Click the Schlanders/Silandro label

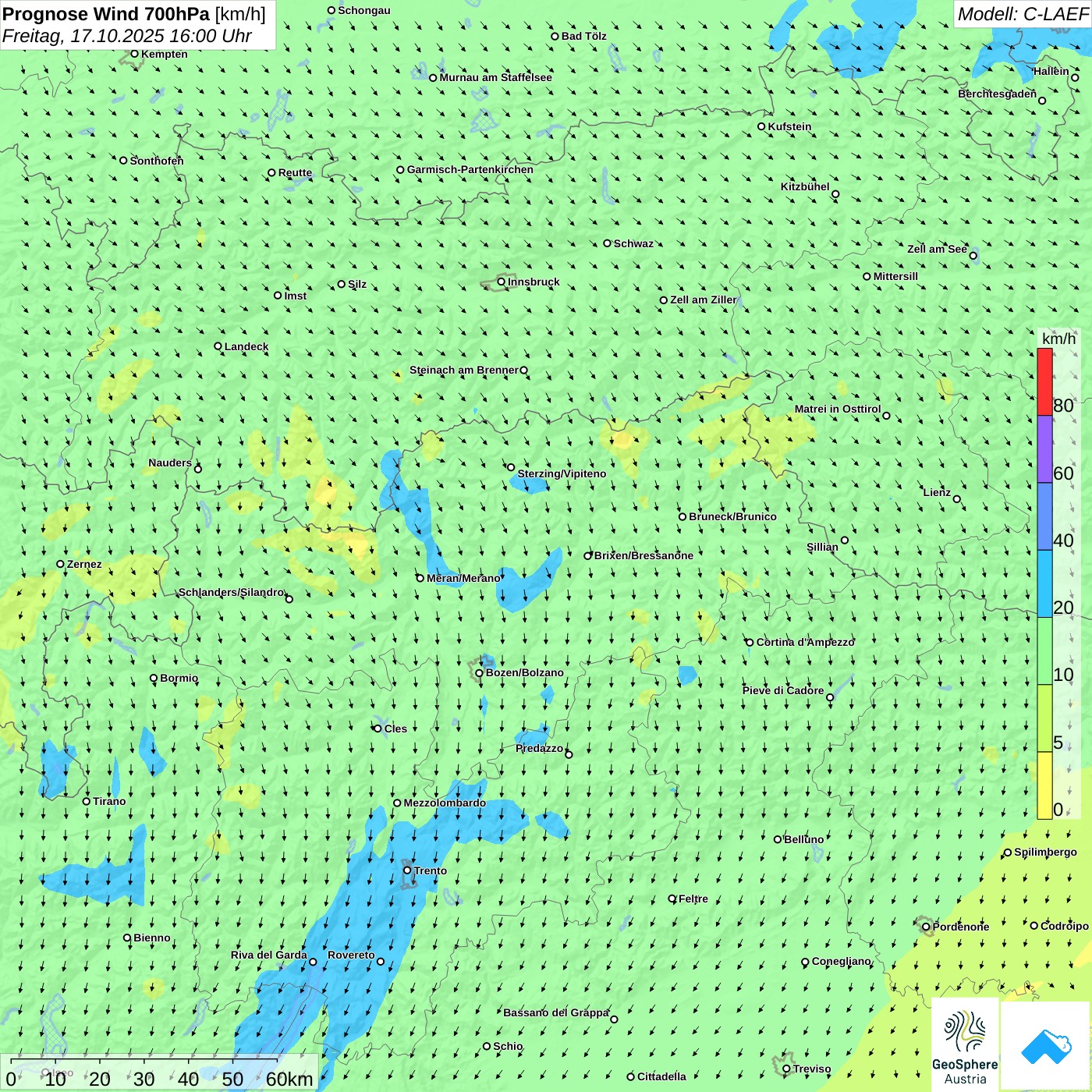232,592
